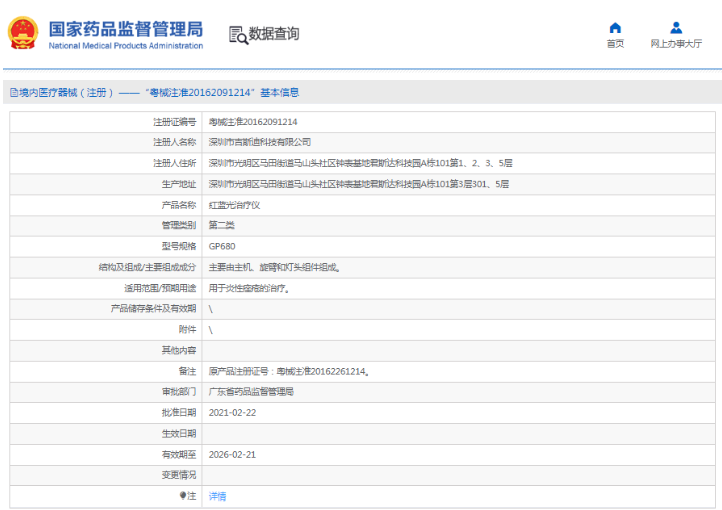Select registration number 粤械注准20162091214 value
The height and width of the screenshot is (510, 722).
(253, 122)
